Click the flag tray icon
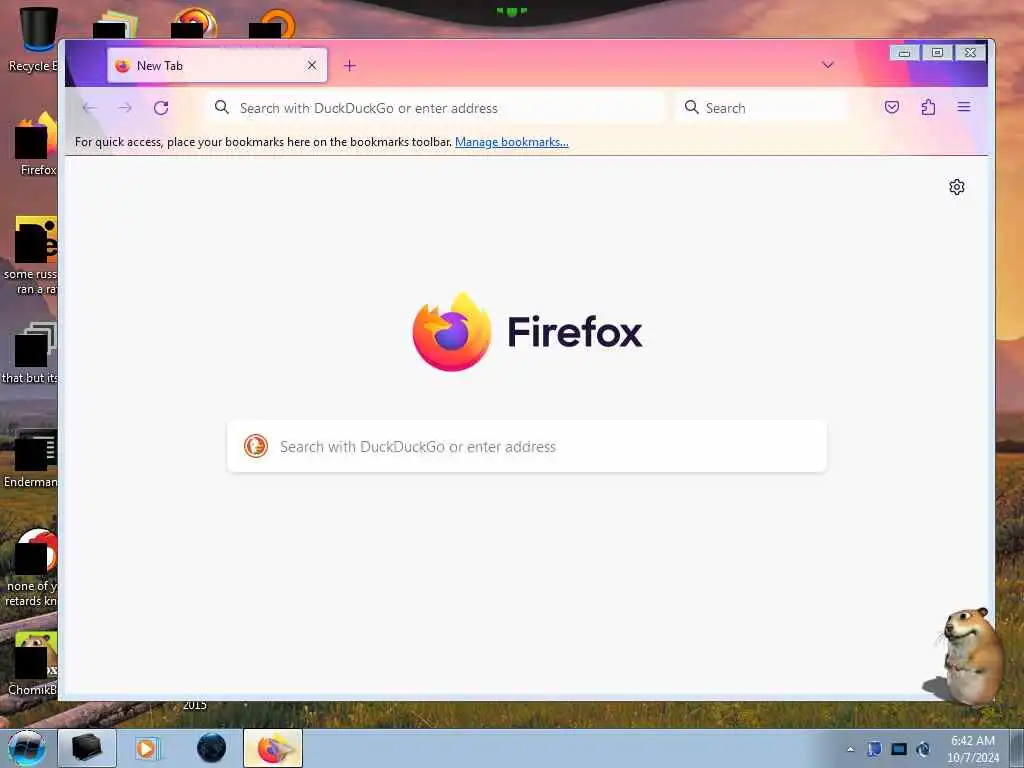 click(874, 749)
